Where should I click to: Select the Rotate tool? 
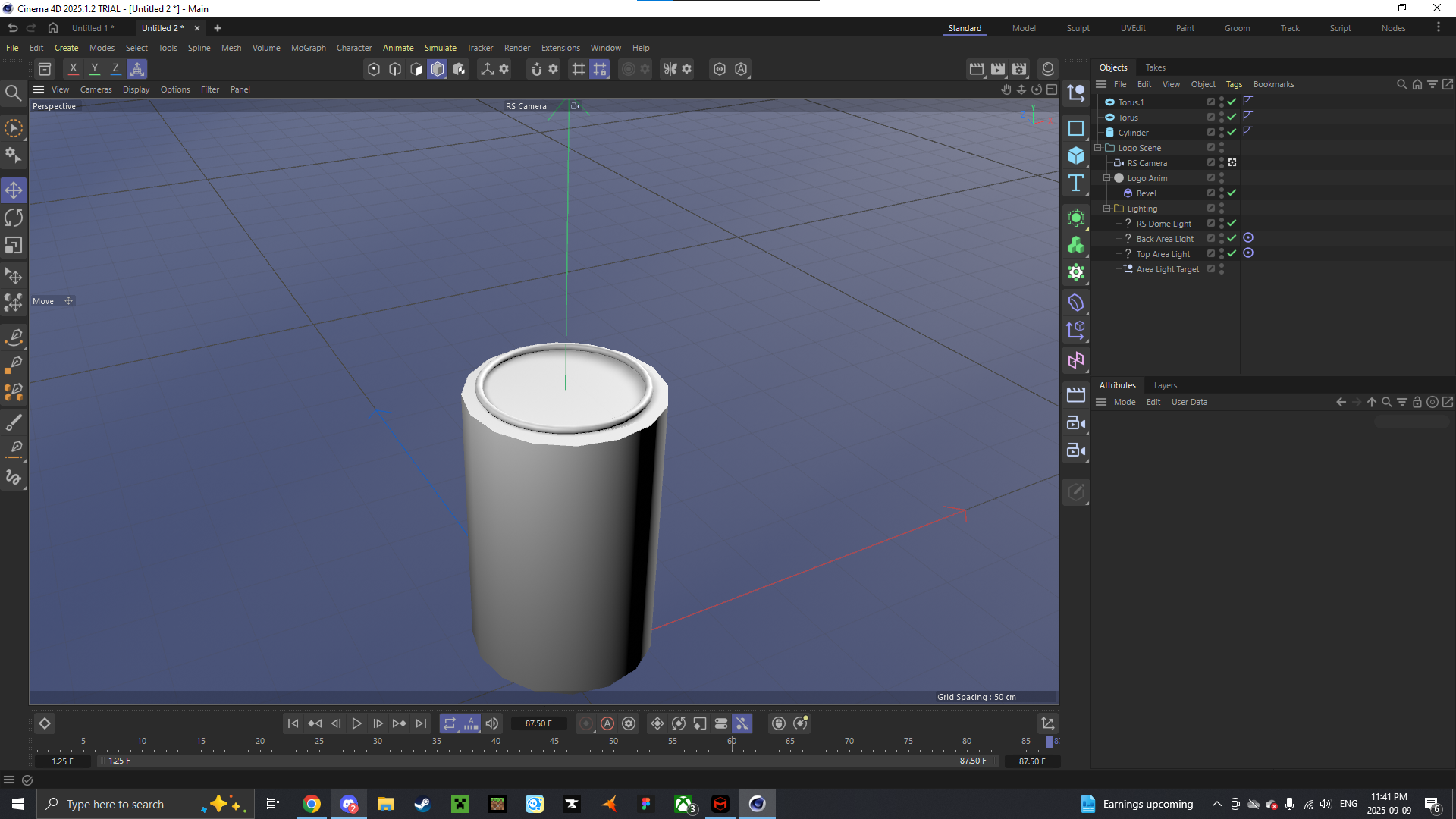pos(14,218)
